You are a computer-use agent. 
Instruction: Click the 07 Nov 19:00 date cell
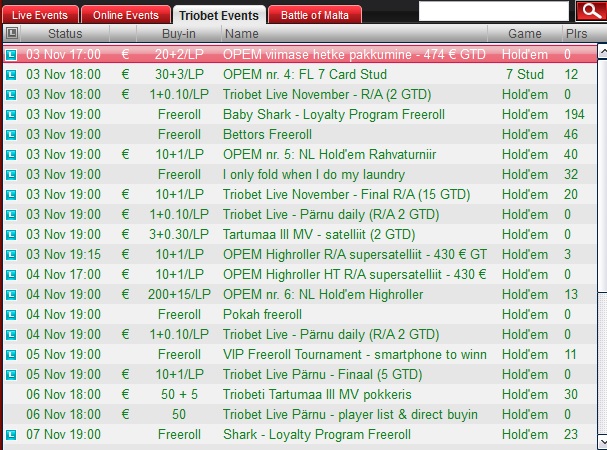63,435
